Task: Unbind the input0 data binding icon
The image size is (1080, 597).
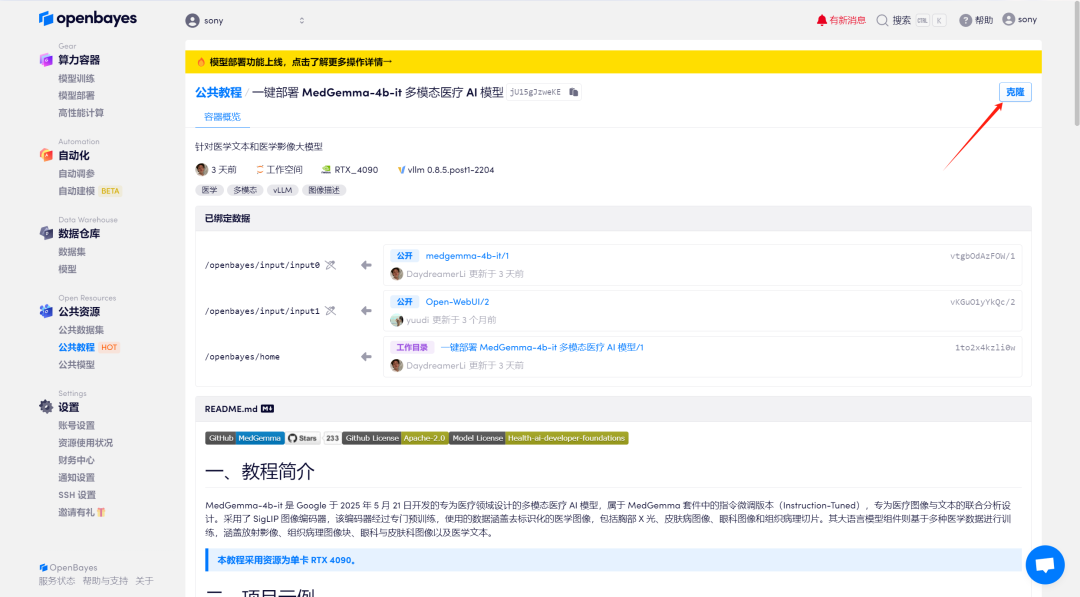Action: [331, 265]
